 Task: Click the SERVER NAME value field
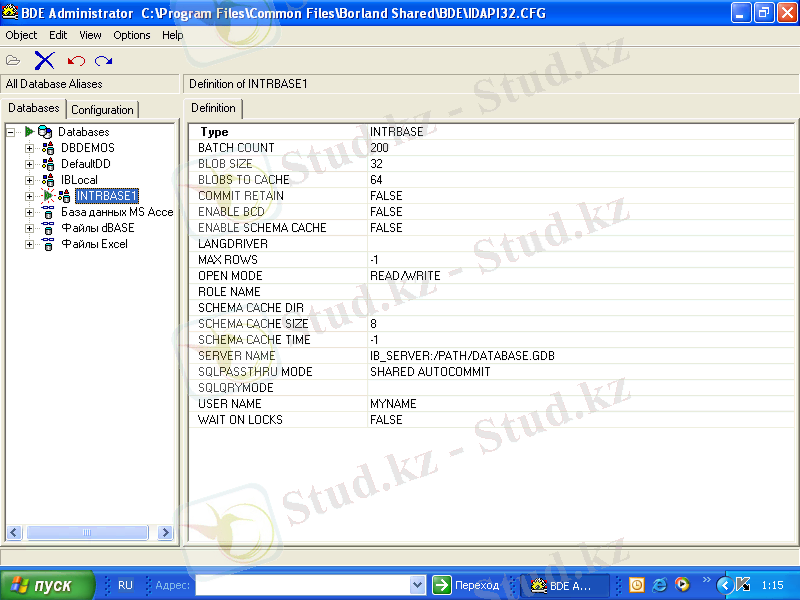(x=581, y=356)
